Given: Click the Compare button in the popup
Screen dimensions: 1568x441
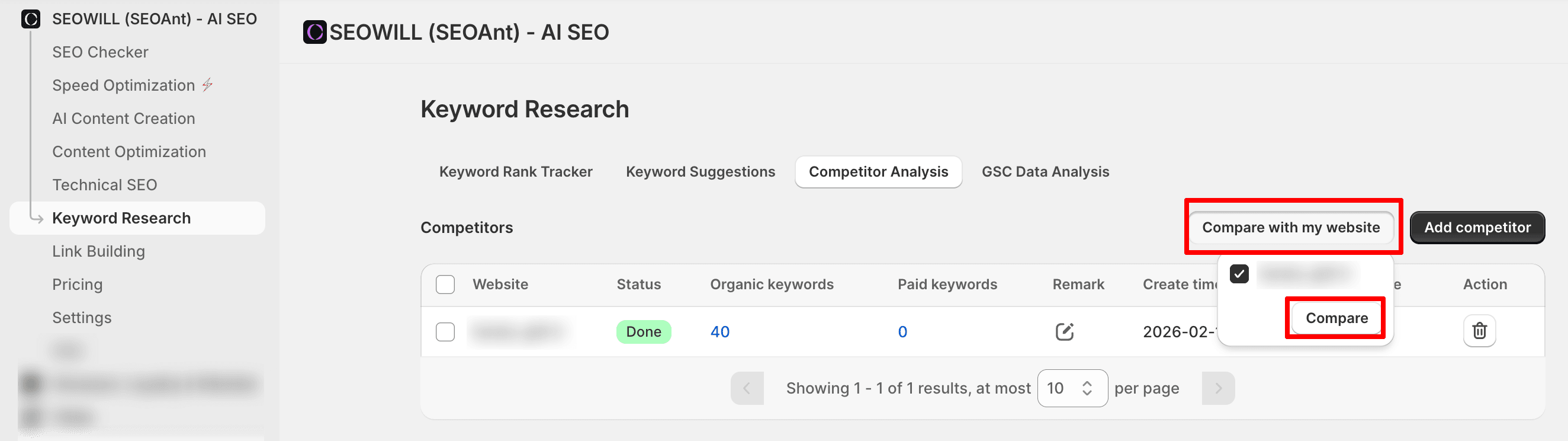Looking at the screenshot, I should pos(1336,318).
